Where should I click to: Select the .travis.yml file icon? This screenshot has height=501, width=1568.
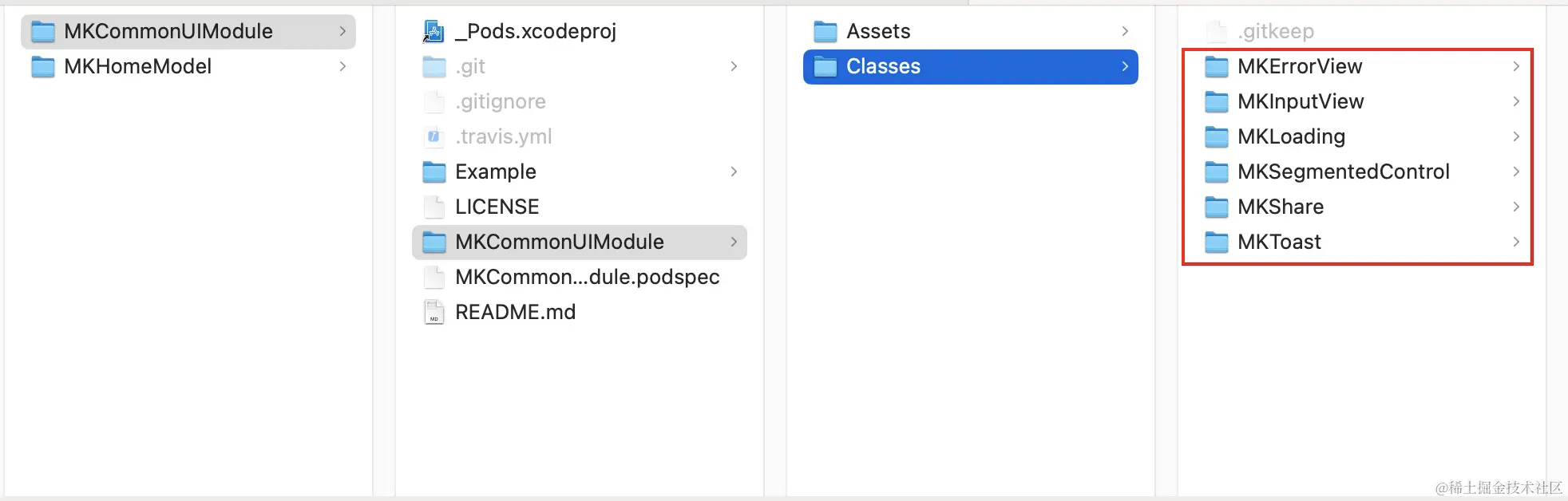[434, 136]
